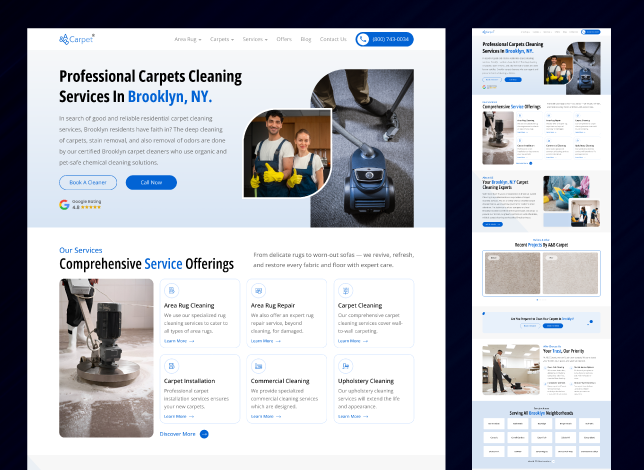Click the Area Rug Repair card icon
The width and height of the screenshot is (644, 470).
257,291
